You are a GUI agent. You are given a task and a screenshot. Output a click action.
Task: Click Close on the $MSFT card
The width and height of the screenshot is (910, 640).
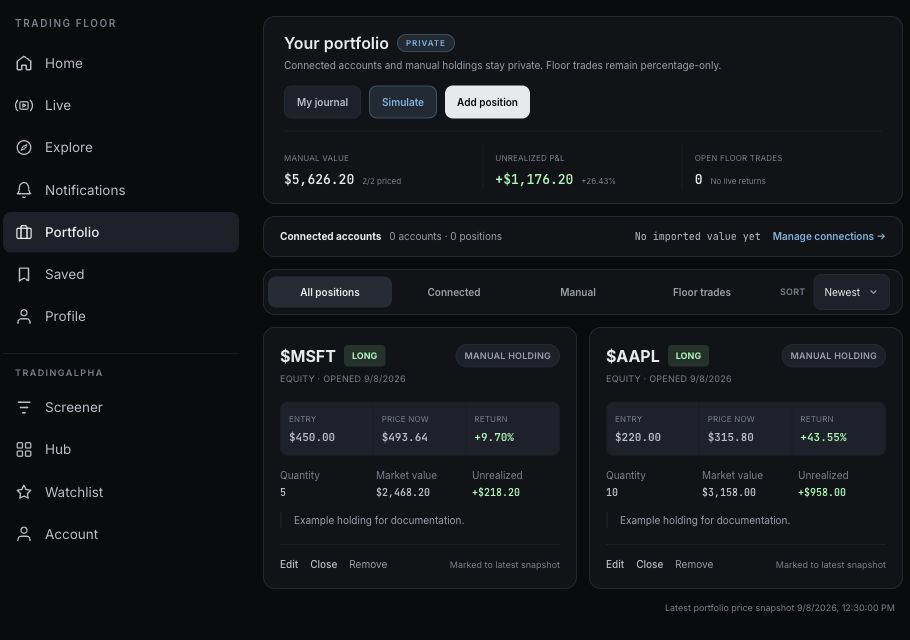tap(323, 564)
